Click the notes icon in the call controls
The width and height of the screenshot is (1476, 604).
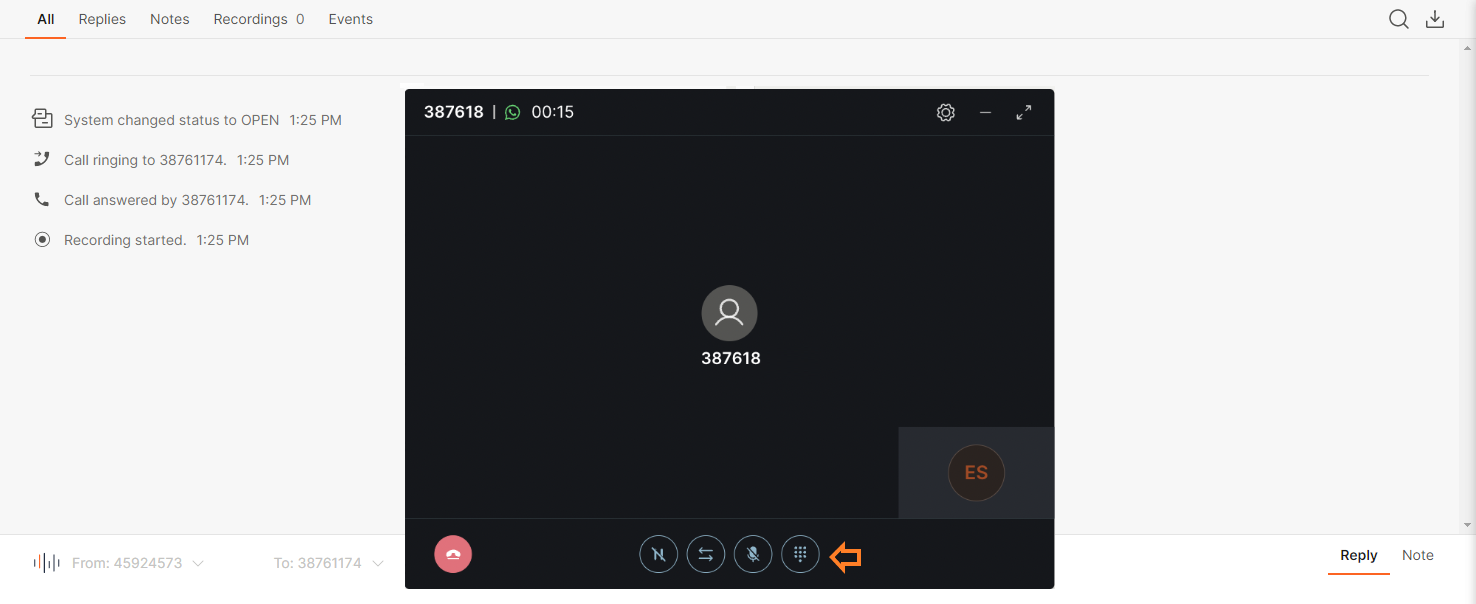[658, 554]
